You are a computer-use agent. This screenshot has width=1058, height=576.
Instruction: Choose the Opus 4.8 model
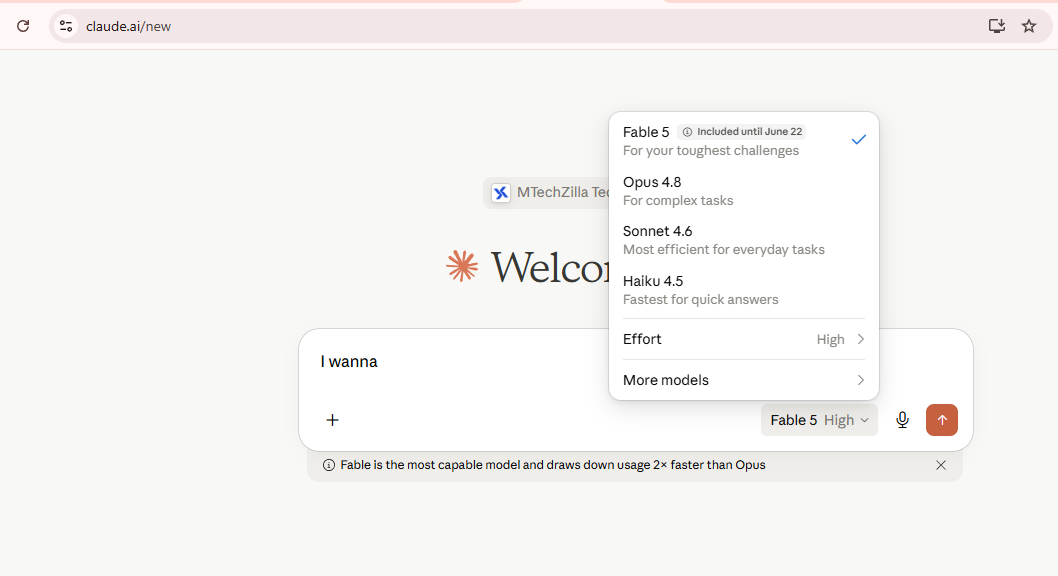tap(744, 191)
